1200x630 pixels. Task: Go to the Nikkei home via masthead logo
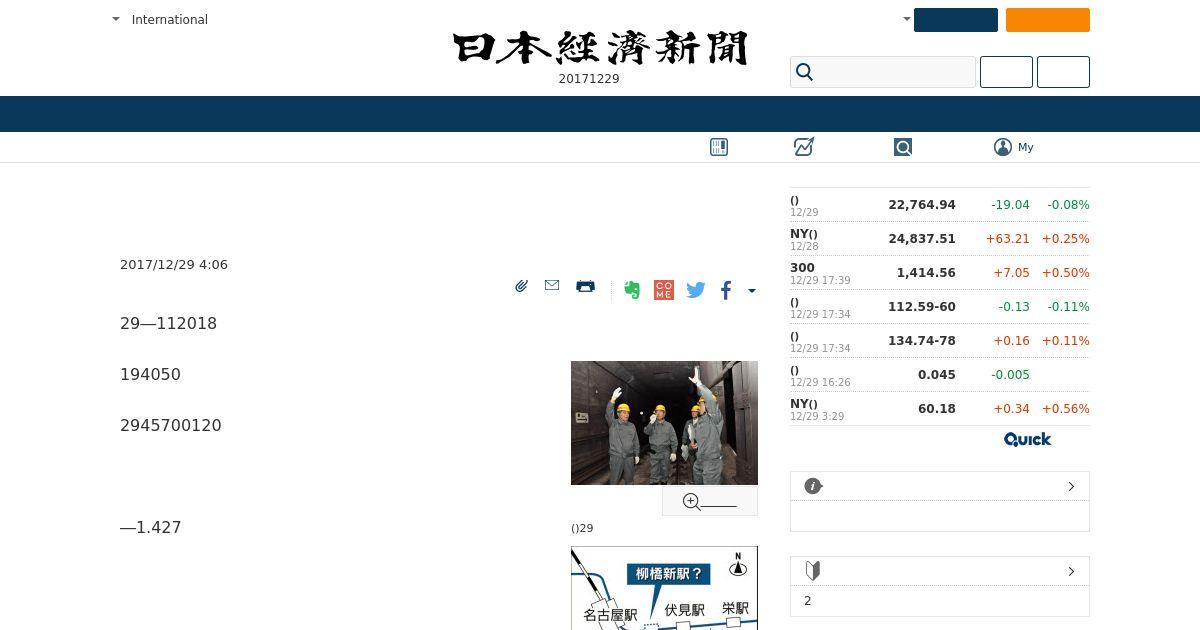(600, 48)
